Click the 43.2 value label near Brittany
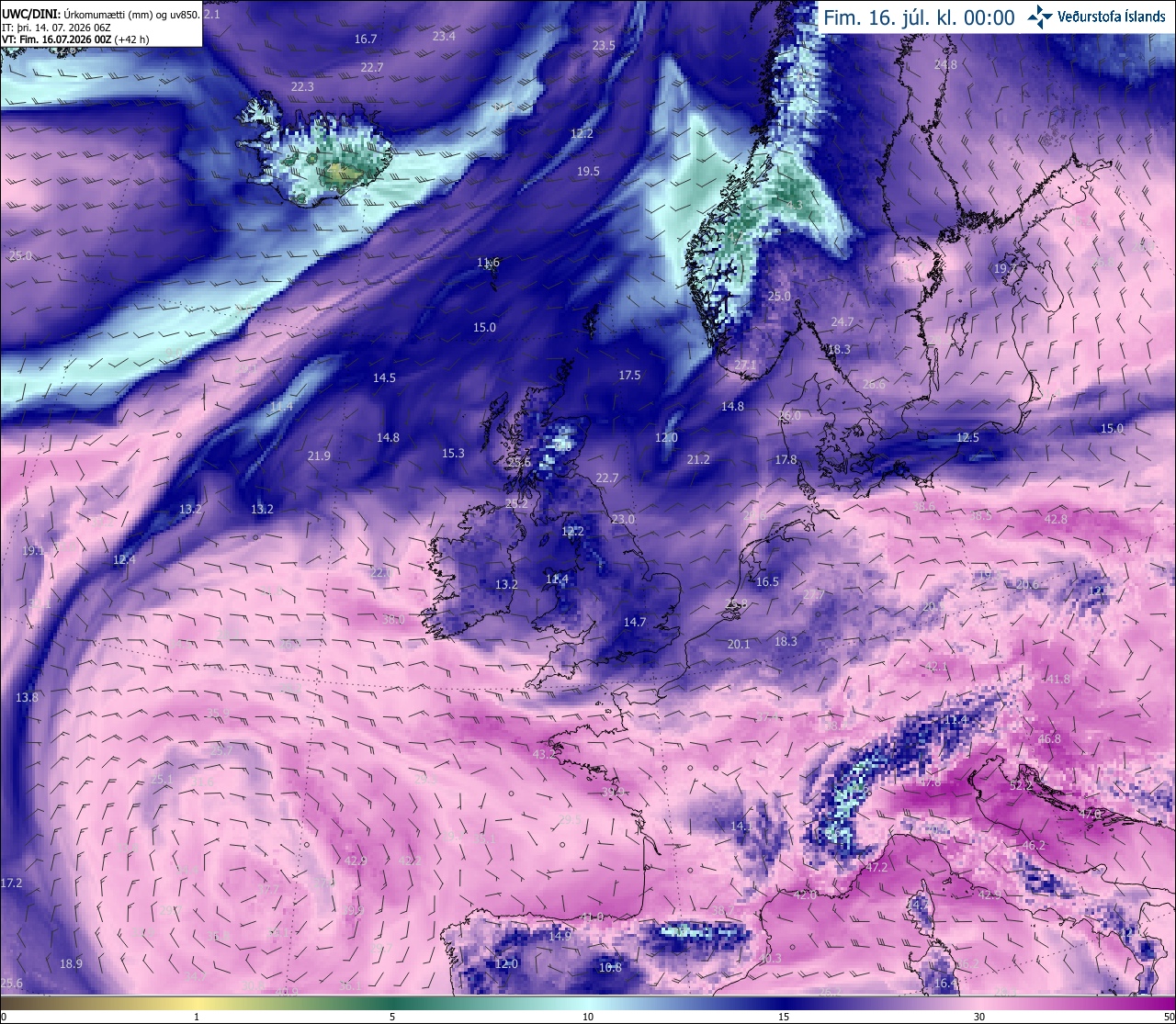This screenshot has height=1024, width=1176. pyautogui.click(x=544, y=755)
